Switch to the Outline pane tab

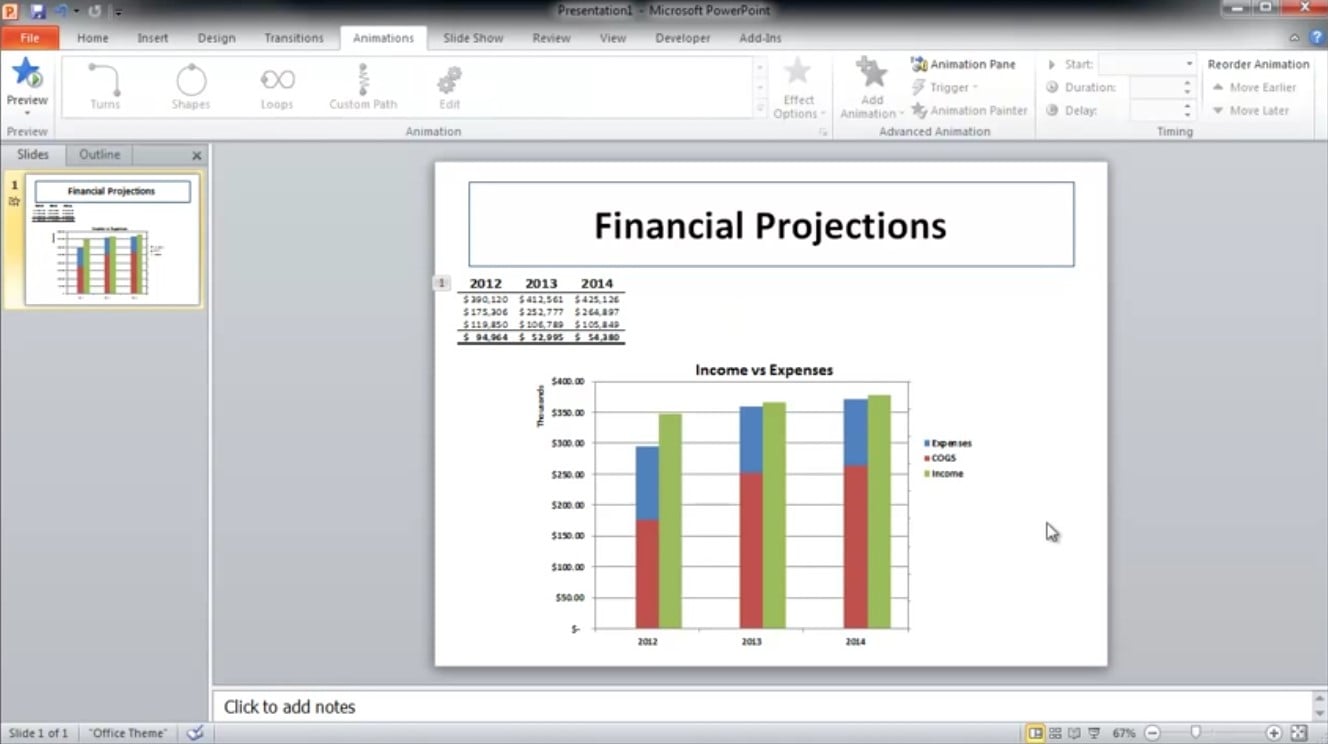click(99, 155)
